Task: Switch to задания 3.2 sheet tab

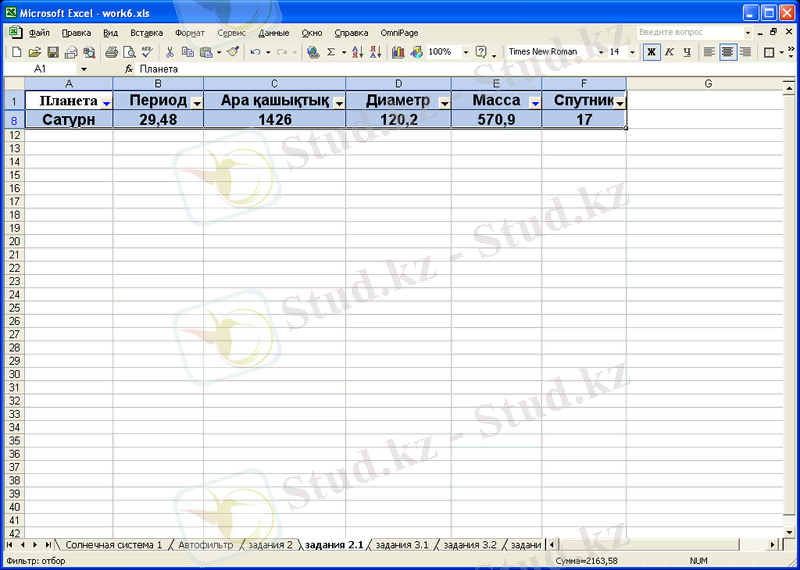Action: [x=470, y=545]
